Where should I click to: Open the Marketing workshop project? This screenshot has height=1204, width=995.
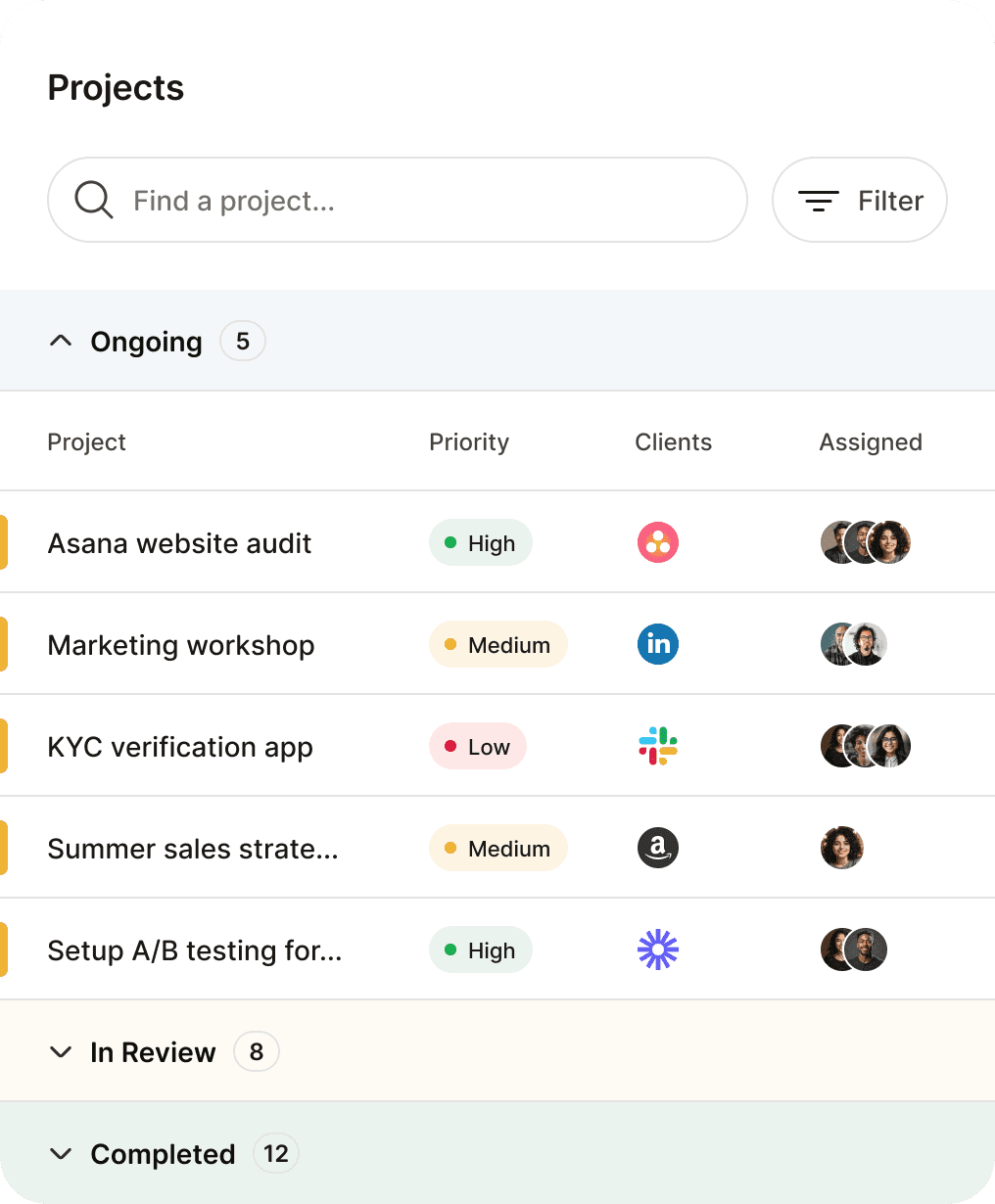click(181, 645)
